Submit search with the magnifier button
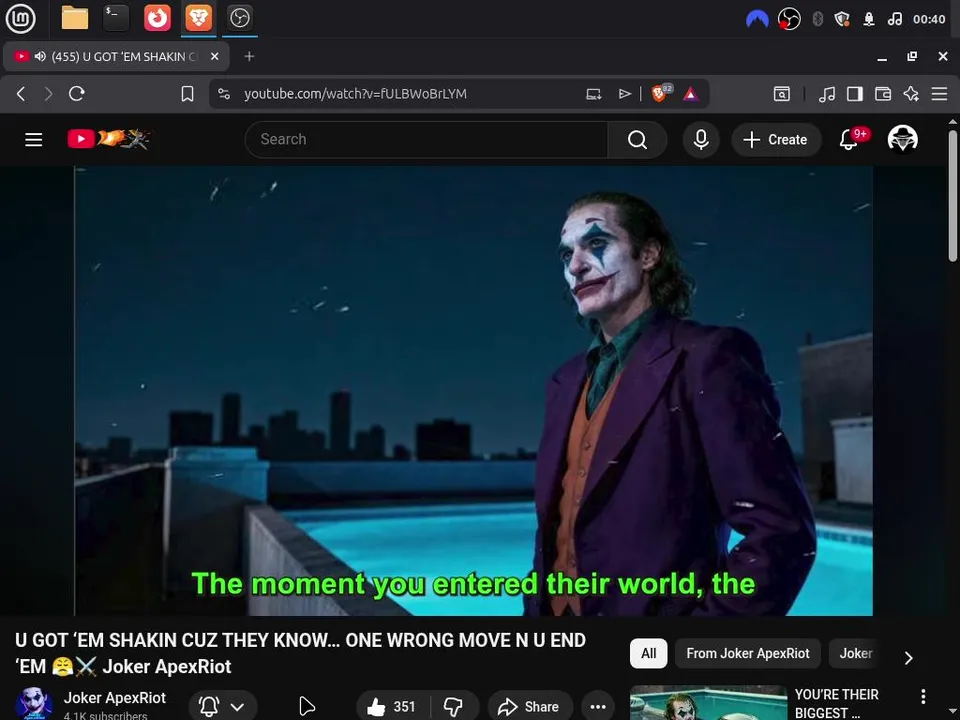The height and width of the screenshot is (720, 960). 637,140
